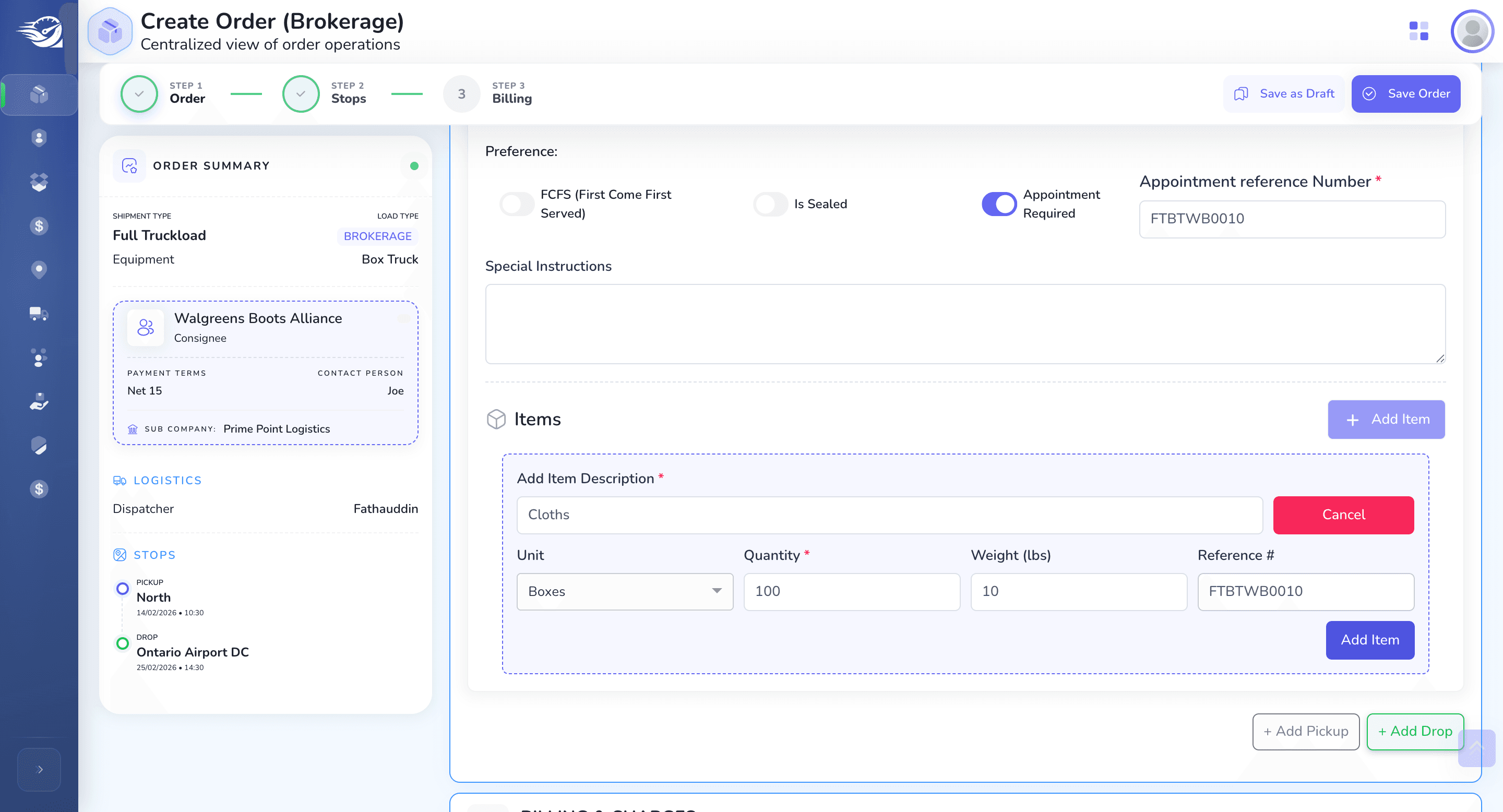Go to Step 3 Billing

coord(488,93)
